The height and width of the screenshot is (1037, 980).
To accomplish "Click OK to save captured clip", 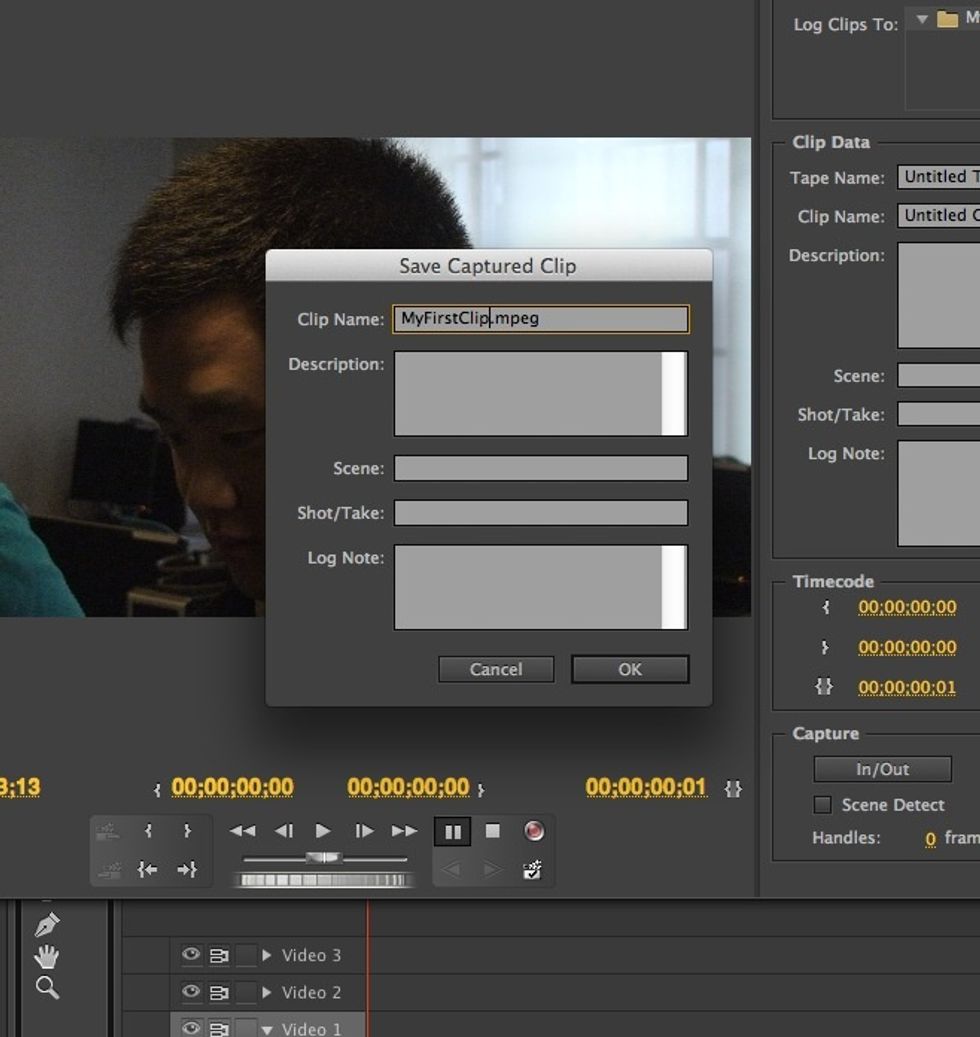I will coord(630,669).
